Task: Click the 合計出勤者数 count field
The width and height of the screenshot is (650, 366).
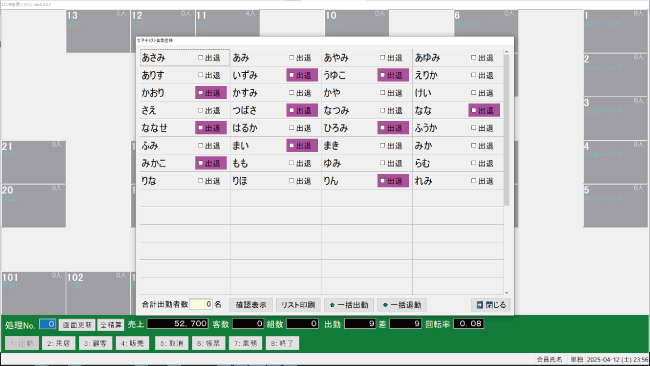Action: pos(201,304)
